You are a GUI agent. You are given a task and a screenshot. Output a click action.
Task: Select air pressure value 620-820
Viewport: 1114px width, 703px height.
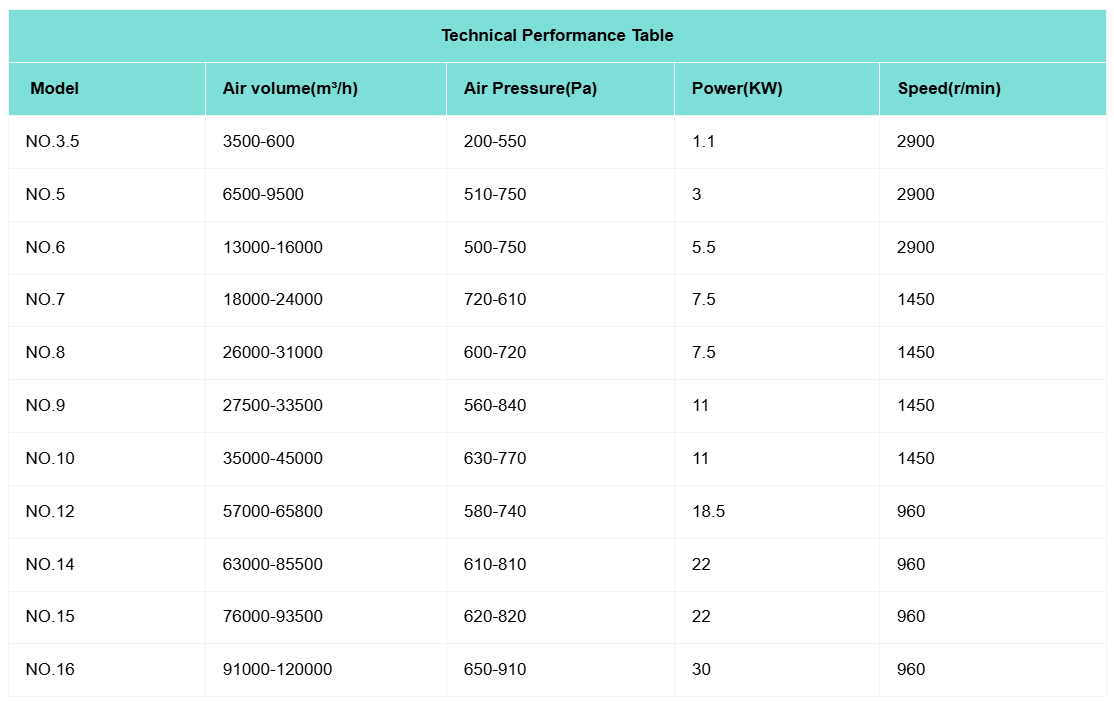(495, 617)
